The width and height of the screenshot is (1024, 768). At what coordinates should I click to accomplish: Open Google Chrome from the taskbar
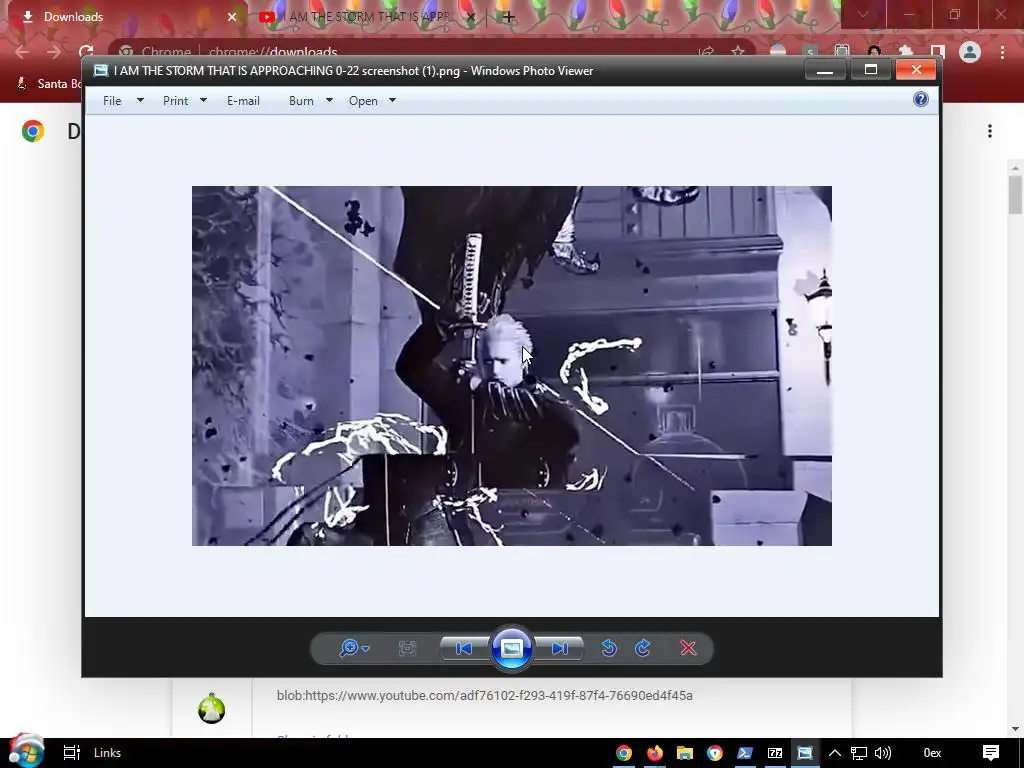[x=624, y=753]
